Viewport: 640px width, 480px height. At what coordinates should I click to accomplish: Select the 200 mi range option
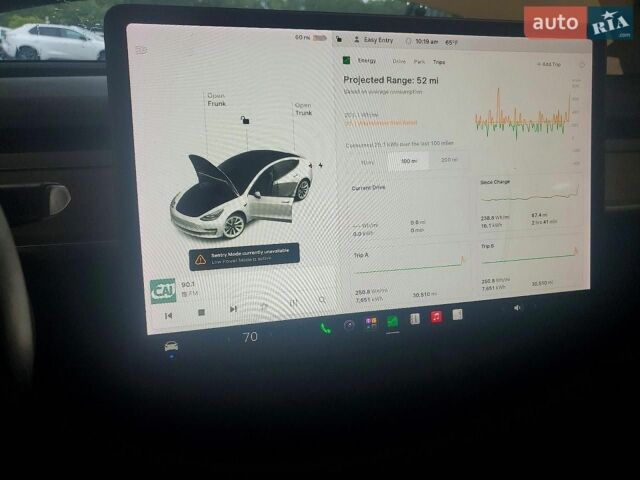[x=449, y=160]
